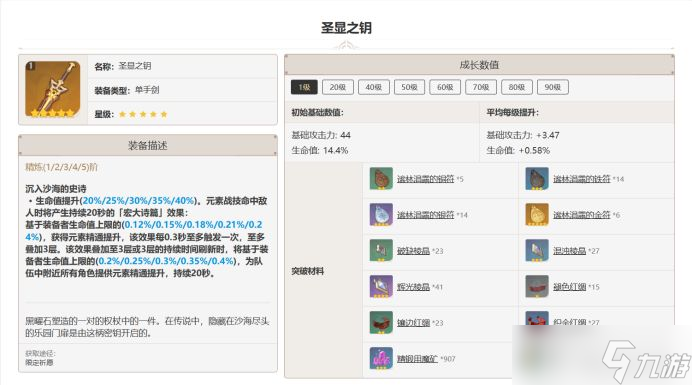Open the 褪色红绸 link
The width and height of the screenshot is (692, 385).
pyautogui.click(x=569, y=287)
